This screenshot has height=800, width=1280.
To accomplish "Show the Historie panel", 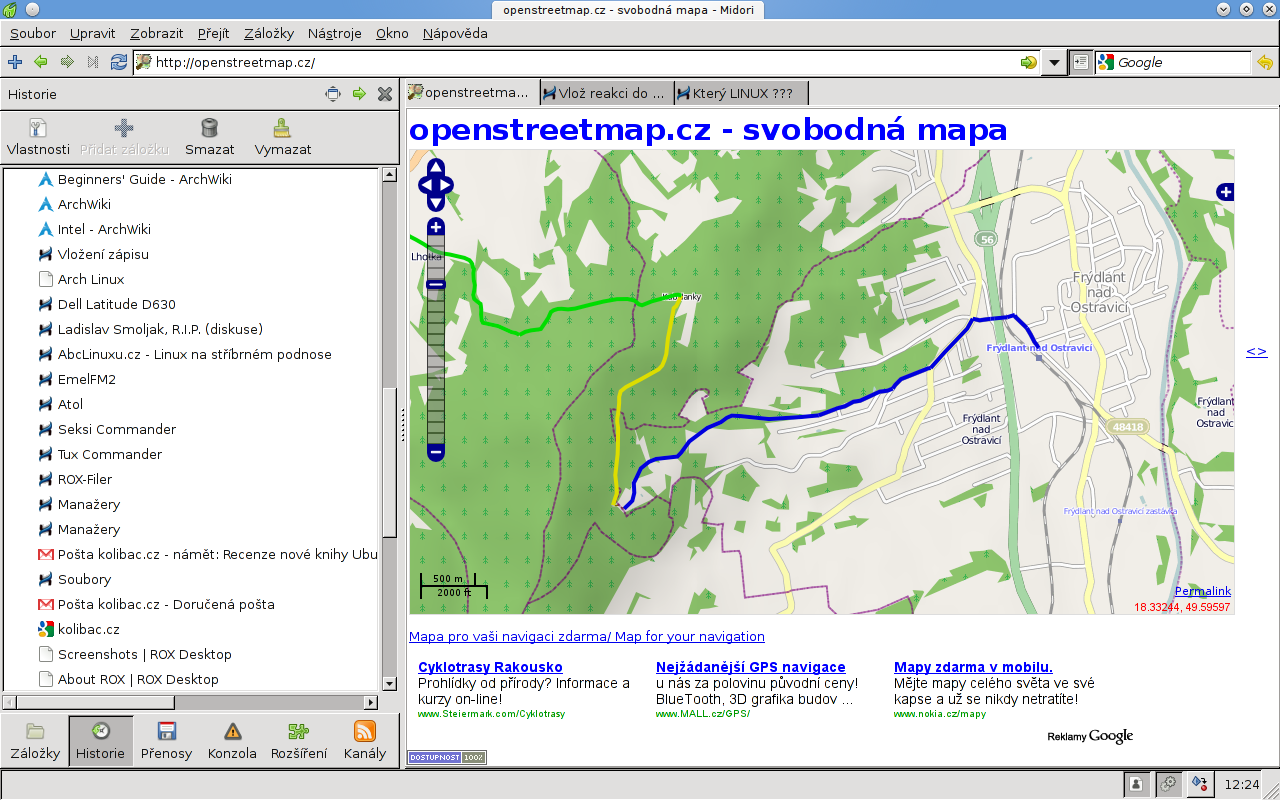I will [x=100, y=741].
